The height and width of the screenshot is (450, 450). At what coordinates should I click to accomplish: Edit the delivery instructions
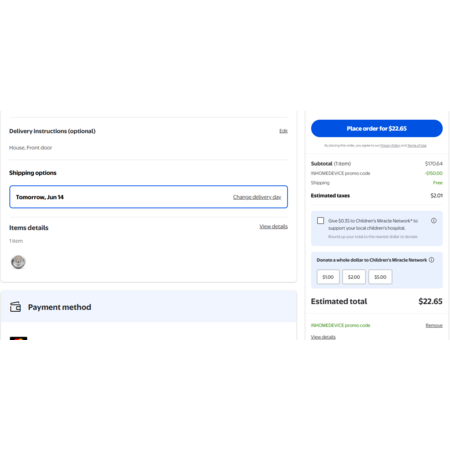[x=283, y=131]
